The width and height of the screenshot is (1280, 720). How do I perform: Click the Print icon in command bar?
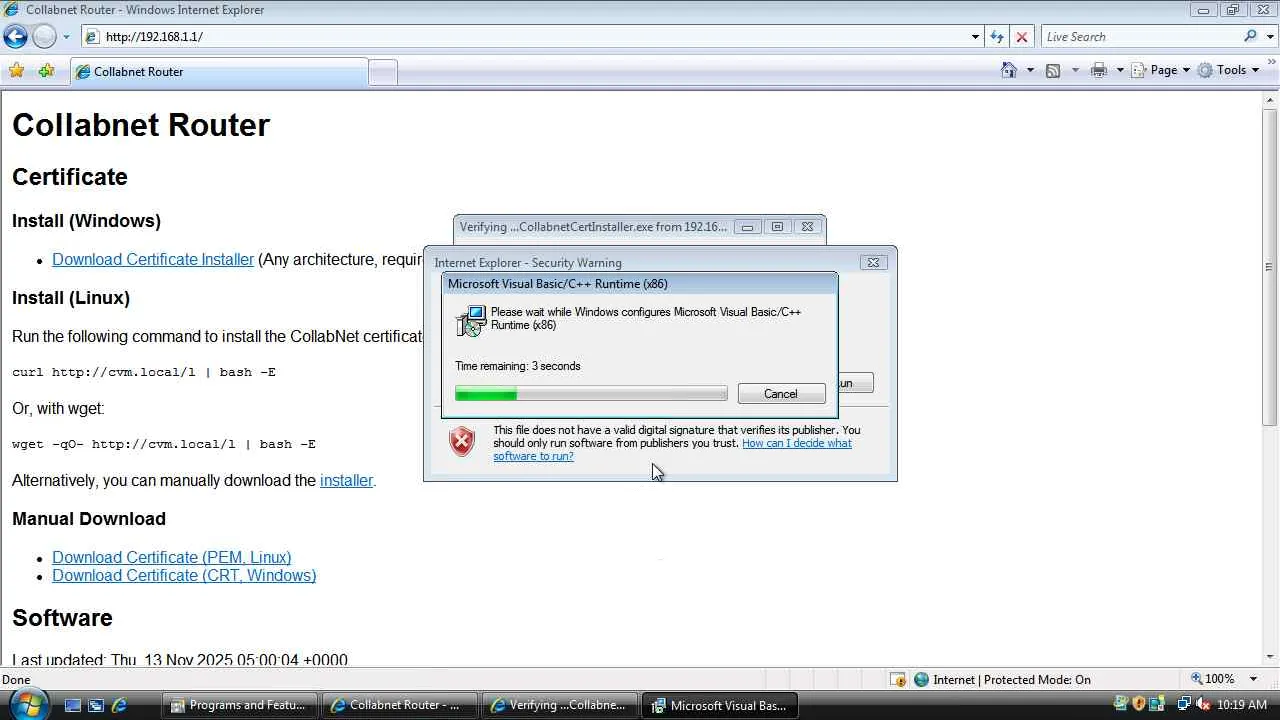point(1099,70)
